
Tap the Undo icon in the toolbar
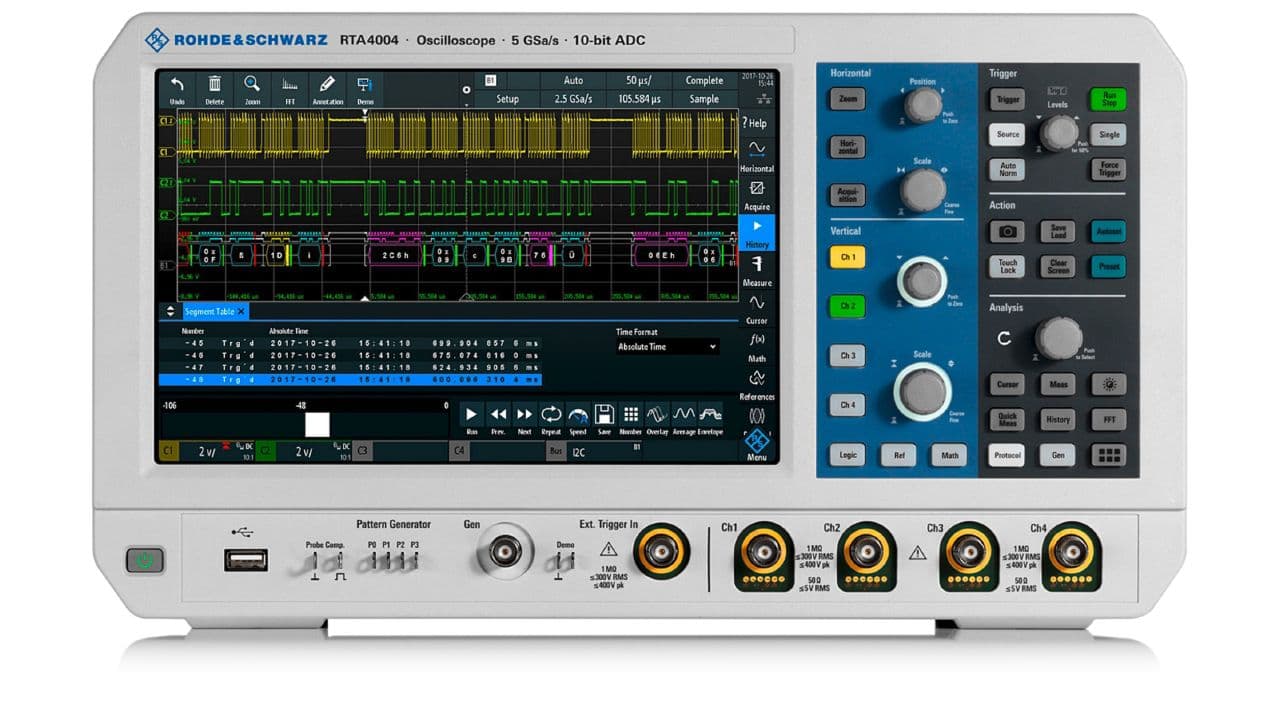(177, 89)
